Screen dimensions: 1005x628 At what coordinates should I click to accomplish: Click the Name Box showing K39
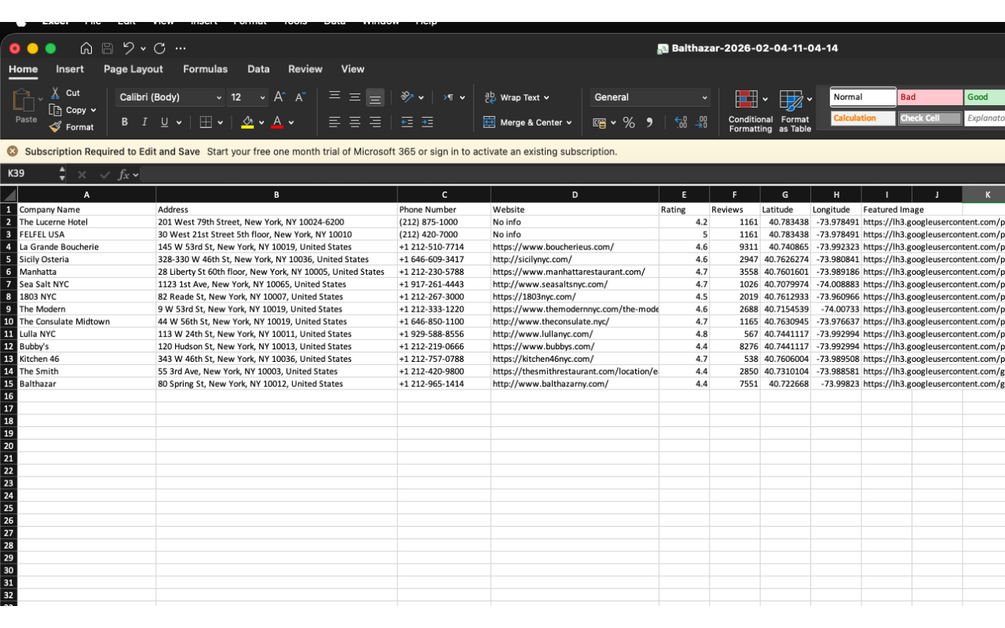pyautogui.click(x=29, y=174)
